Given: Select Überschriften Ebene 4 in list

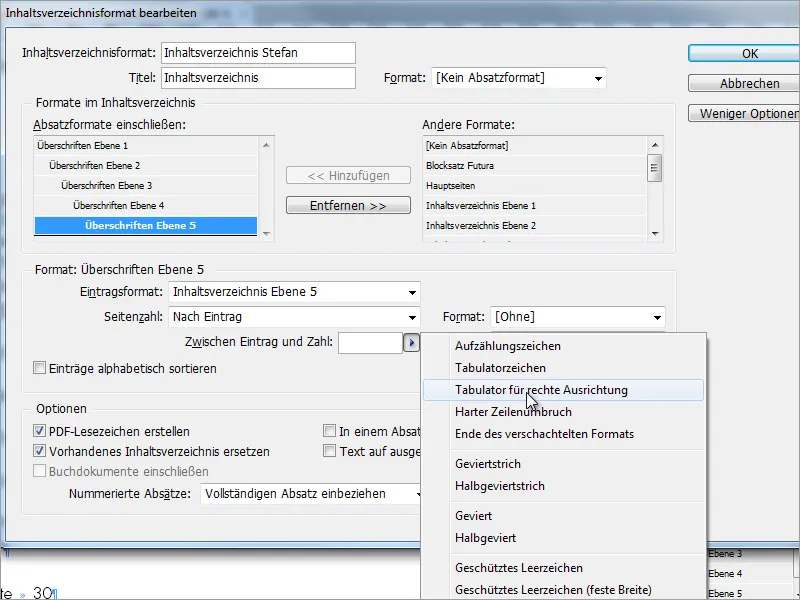Looking at the screenshot, I should (146, 205).
